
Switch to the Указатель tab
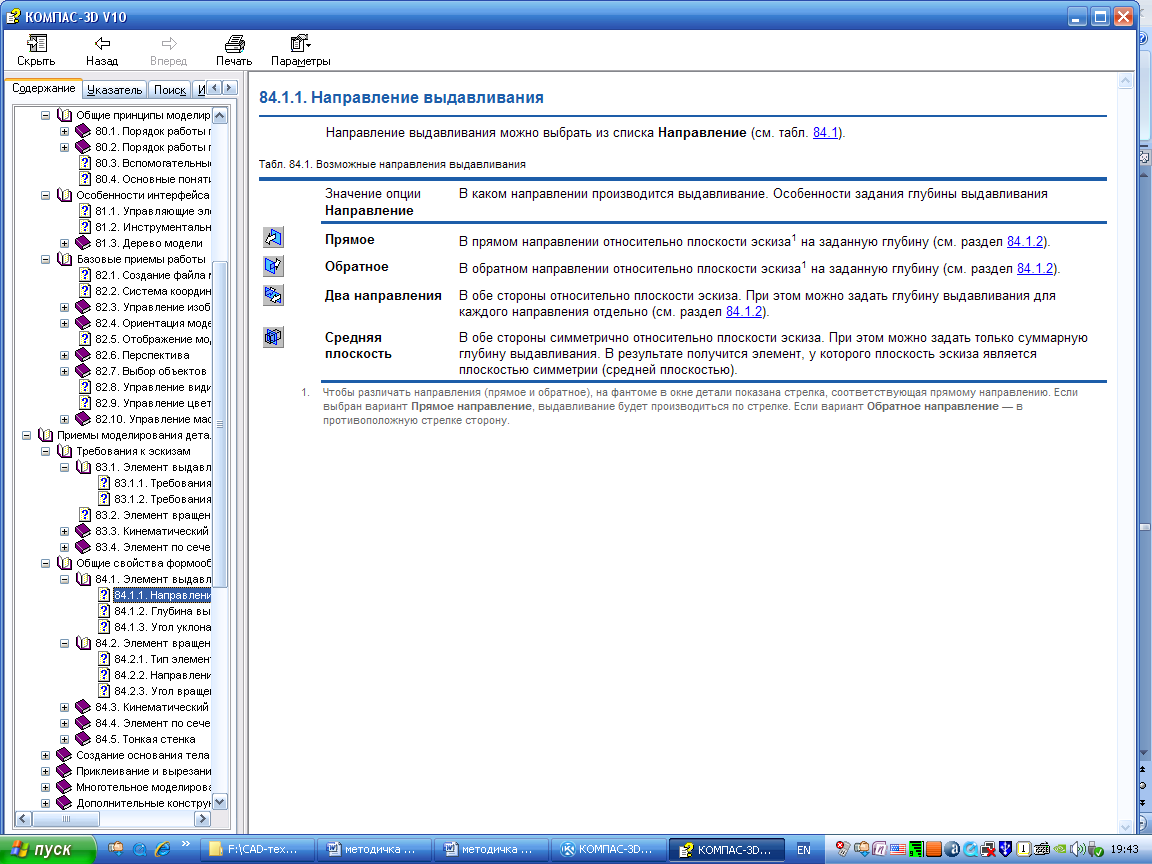115,90
